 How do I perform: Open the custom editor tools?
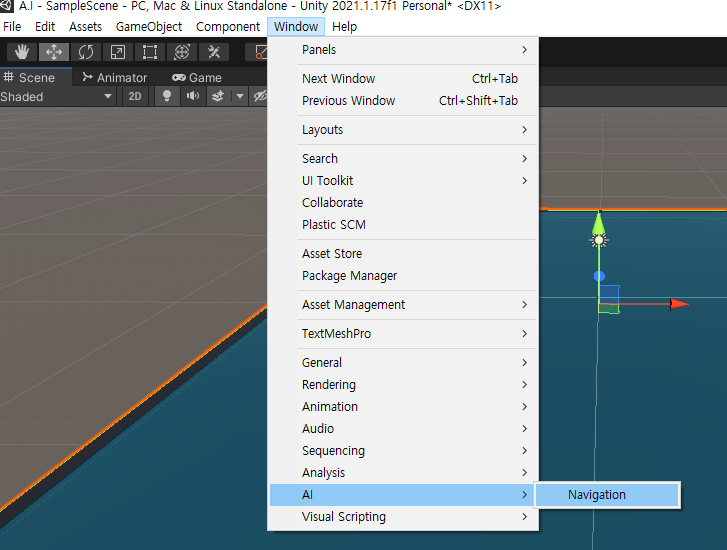(x=214, y=52)
